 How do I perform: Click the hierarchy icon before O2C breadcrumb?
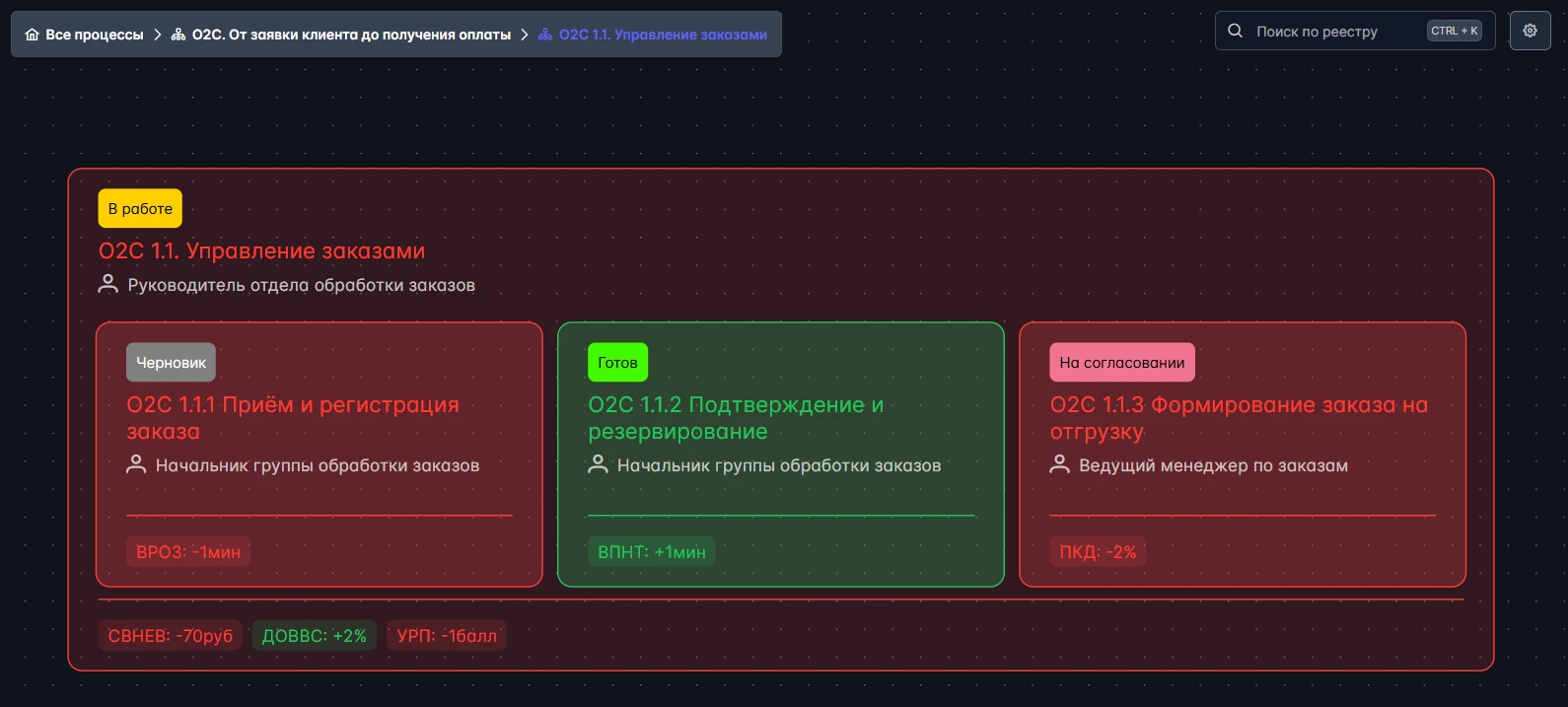(178, 35)
